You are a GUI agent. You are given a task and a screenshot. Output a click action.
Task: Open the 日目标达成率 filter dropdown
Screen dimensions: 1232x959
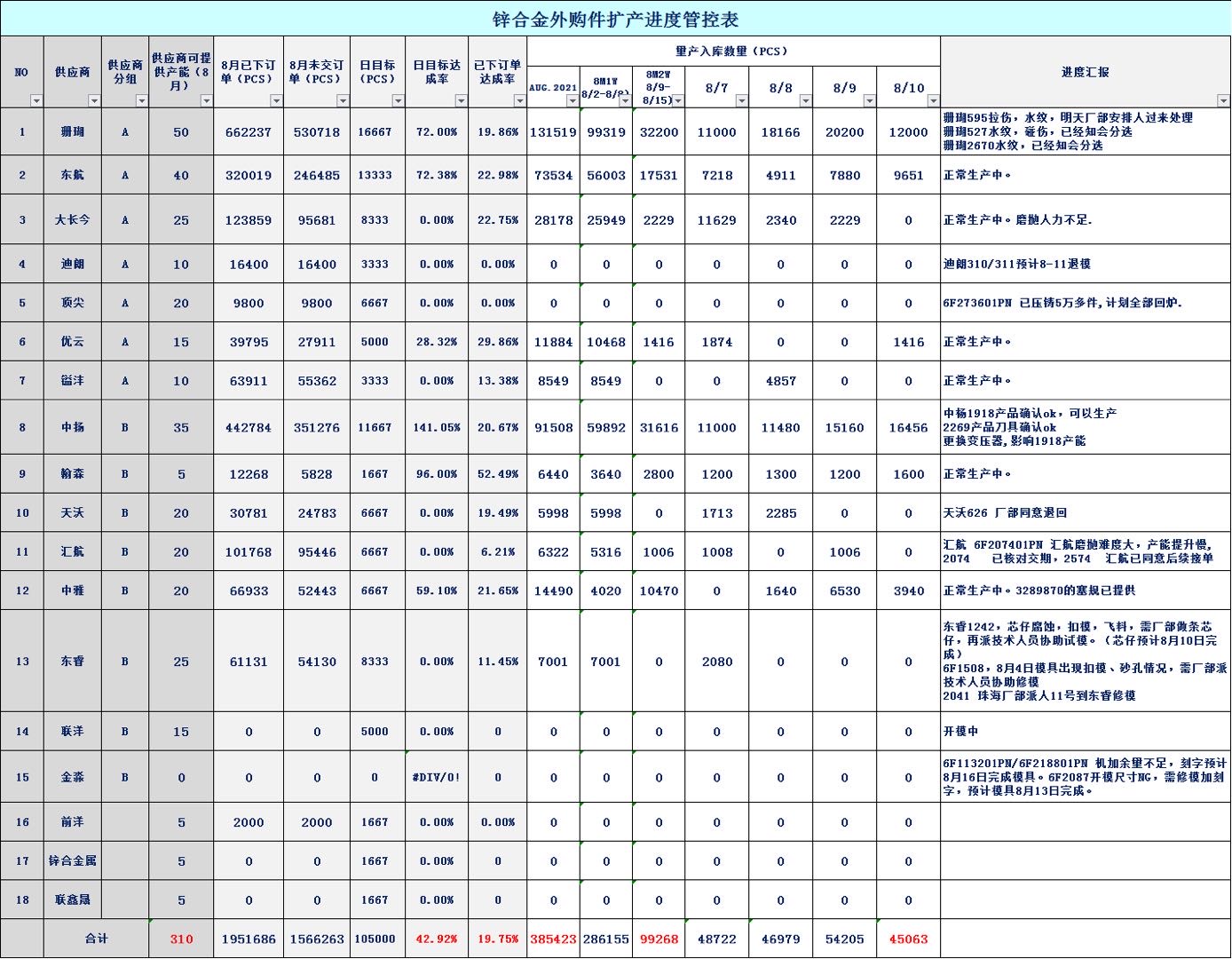[461, 101]
